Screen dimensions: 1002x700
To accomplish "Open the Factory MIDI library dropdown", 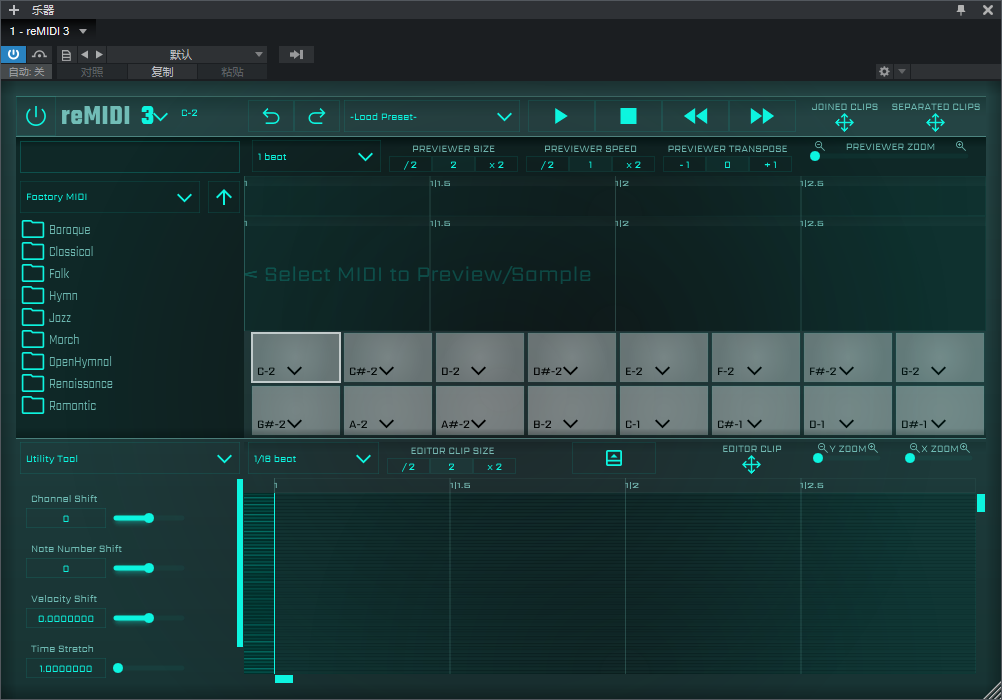I will point(110,197).
